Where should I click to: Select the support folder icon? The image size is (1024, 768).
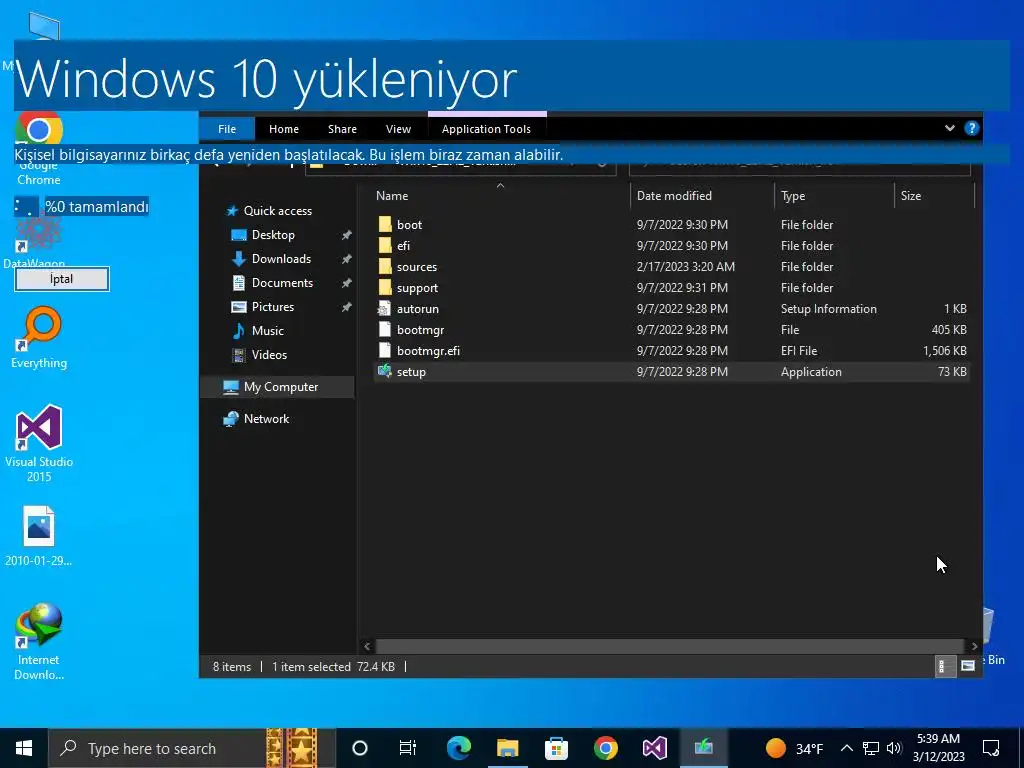point(385,287)
